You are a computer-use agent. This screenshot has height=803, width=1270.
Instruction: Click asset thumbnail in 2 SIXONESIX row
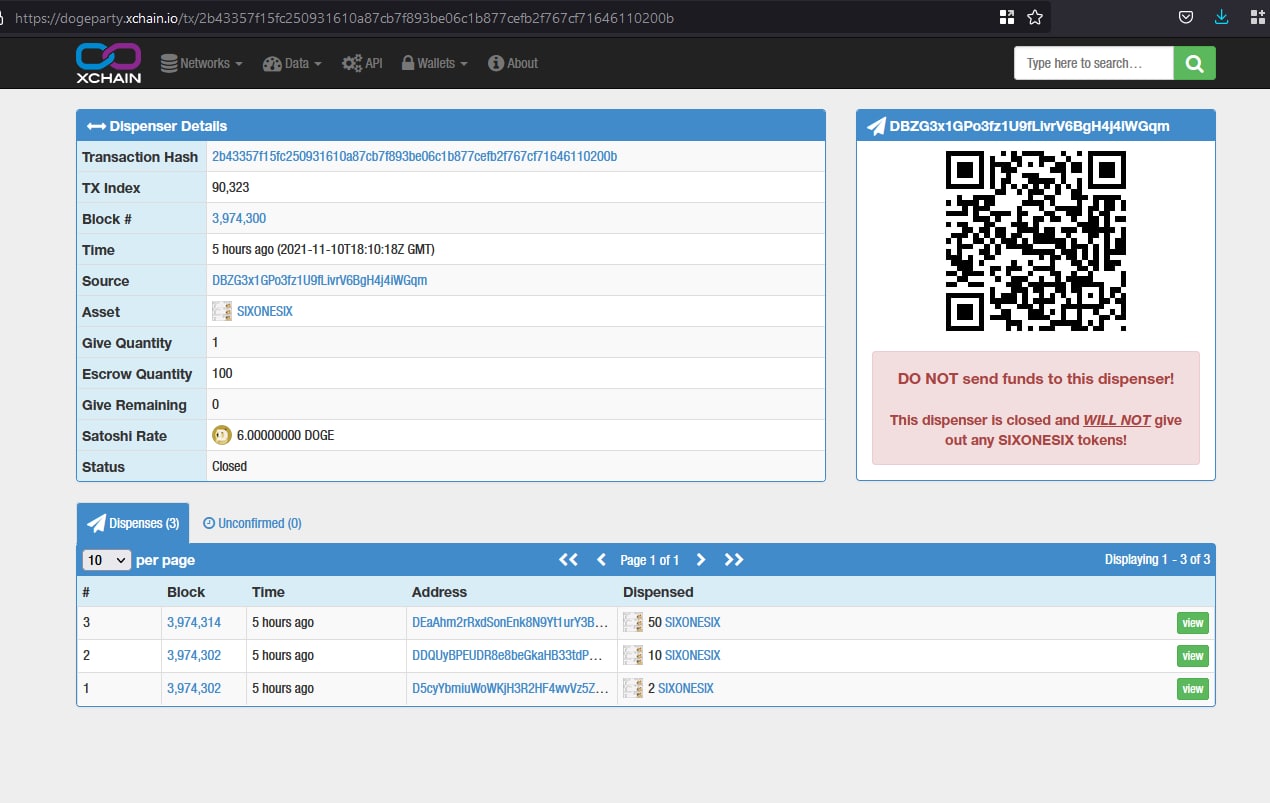[x=633, y=689]
